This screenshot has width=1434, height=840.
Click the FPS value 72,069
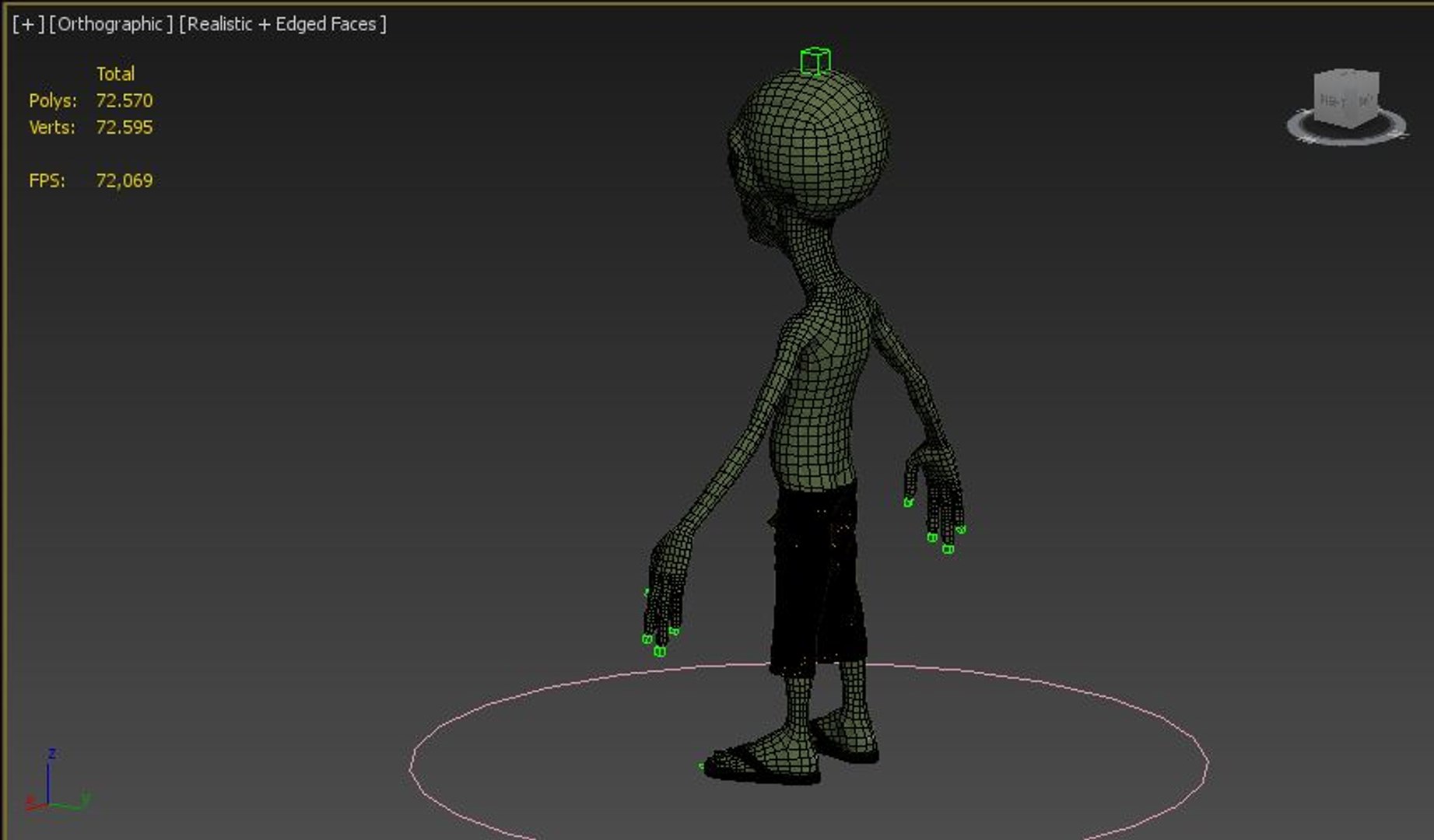click(124, 180)
